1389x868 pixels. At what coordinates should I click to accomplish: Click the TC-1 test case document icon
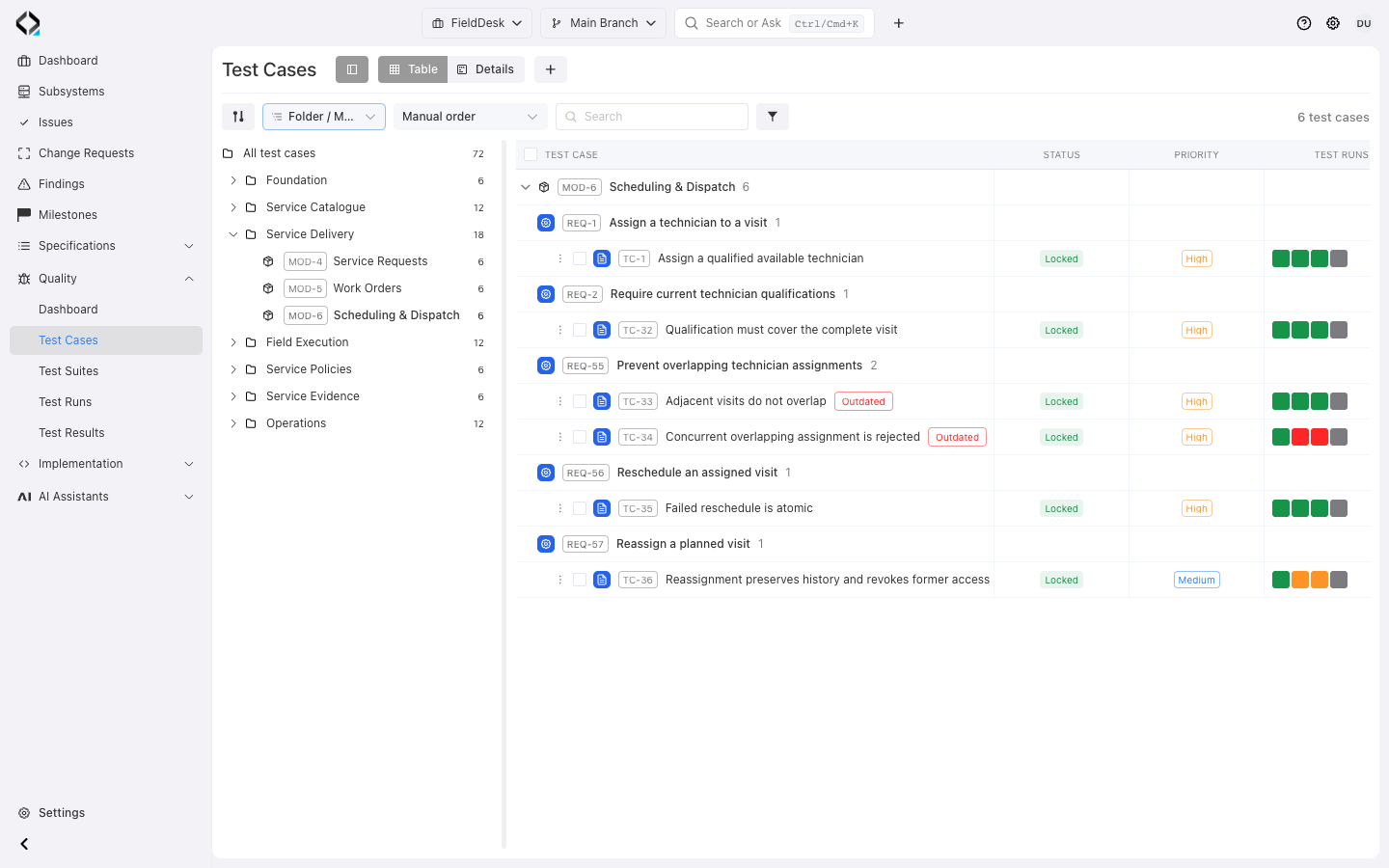[x=602, y=258]
